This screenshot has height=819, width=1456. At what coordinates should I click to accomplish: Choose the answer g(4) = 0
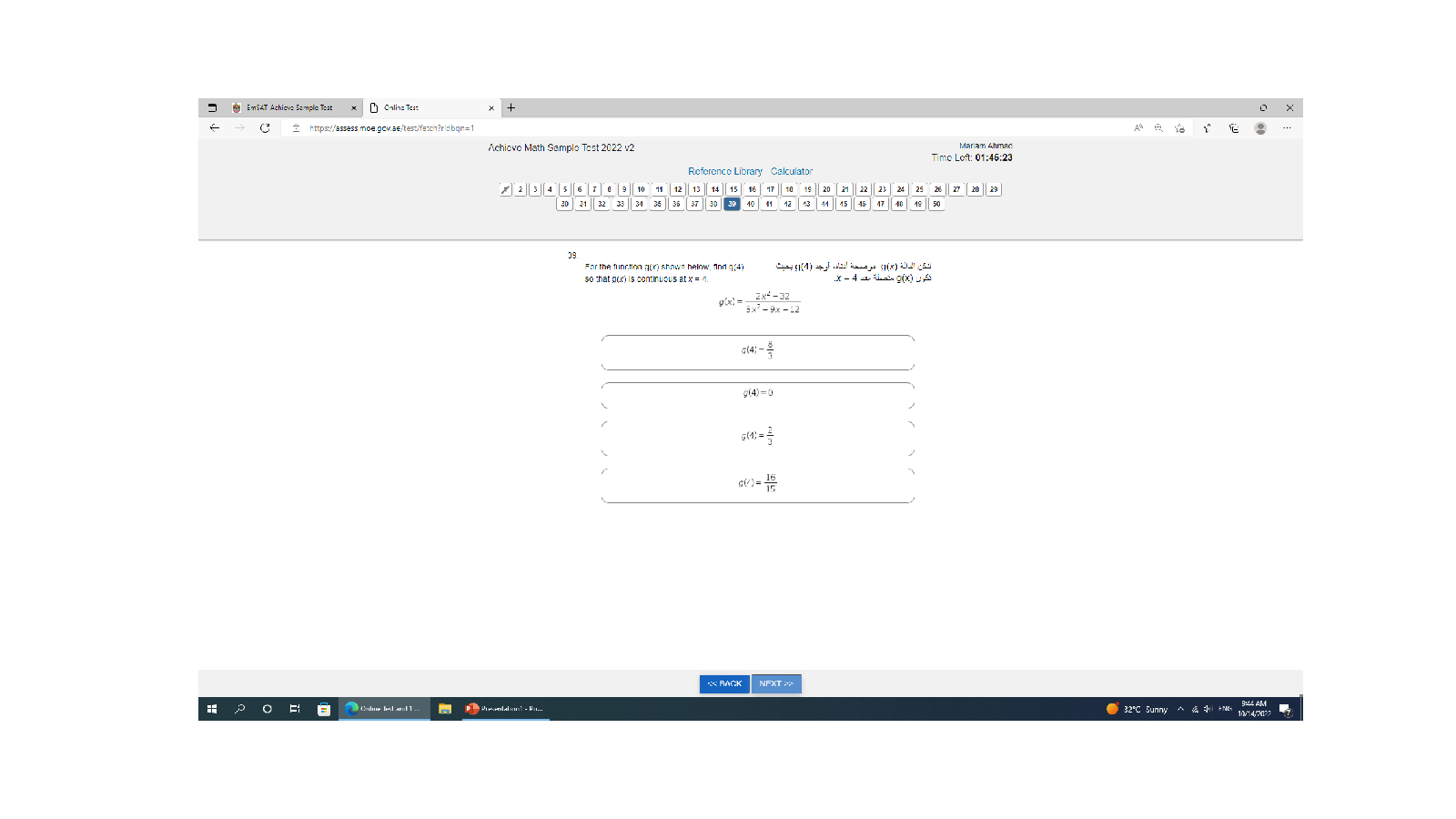point(757,393)
